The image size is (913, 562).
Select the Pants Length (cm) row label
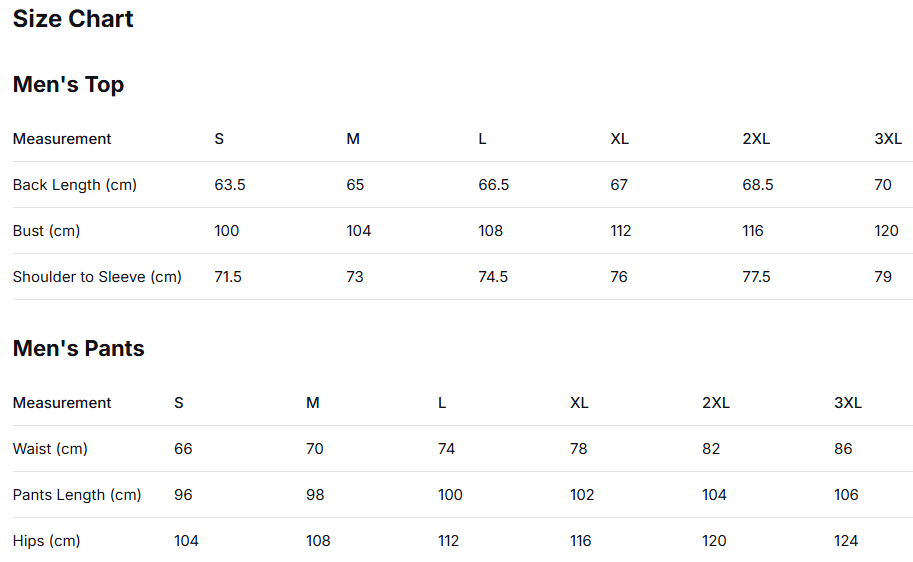pyautogui.click(x=77, y=495)
